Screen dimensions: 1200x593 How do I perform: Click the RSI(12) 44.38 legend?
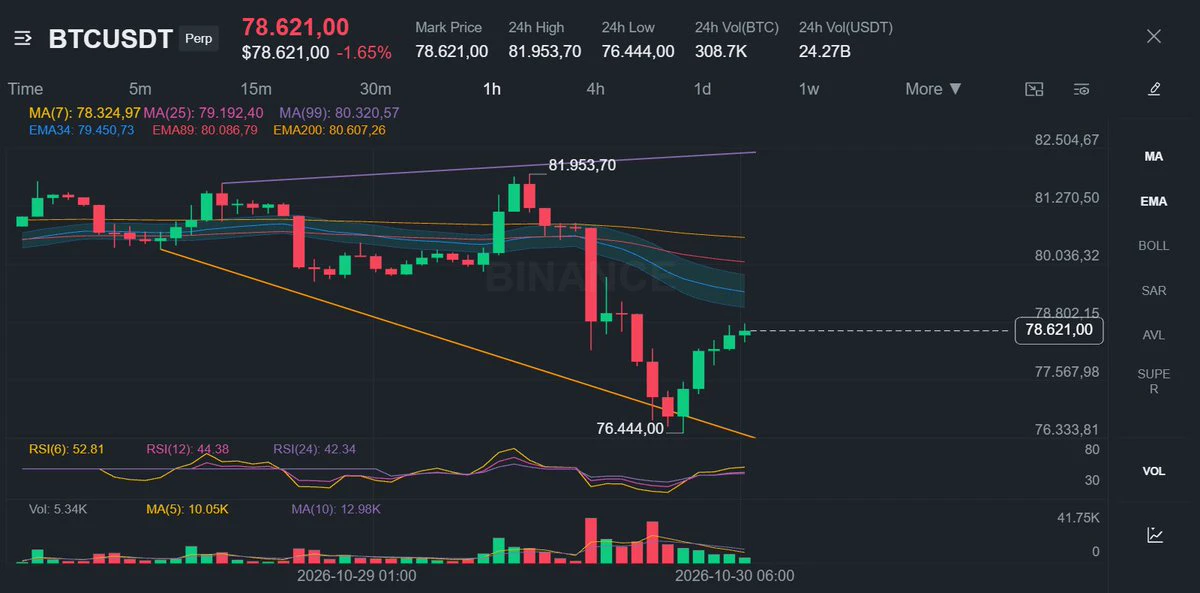click(187, 449)
